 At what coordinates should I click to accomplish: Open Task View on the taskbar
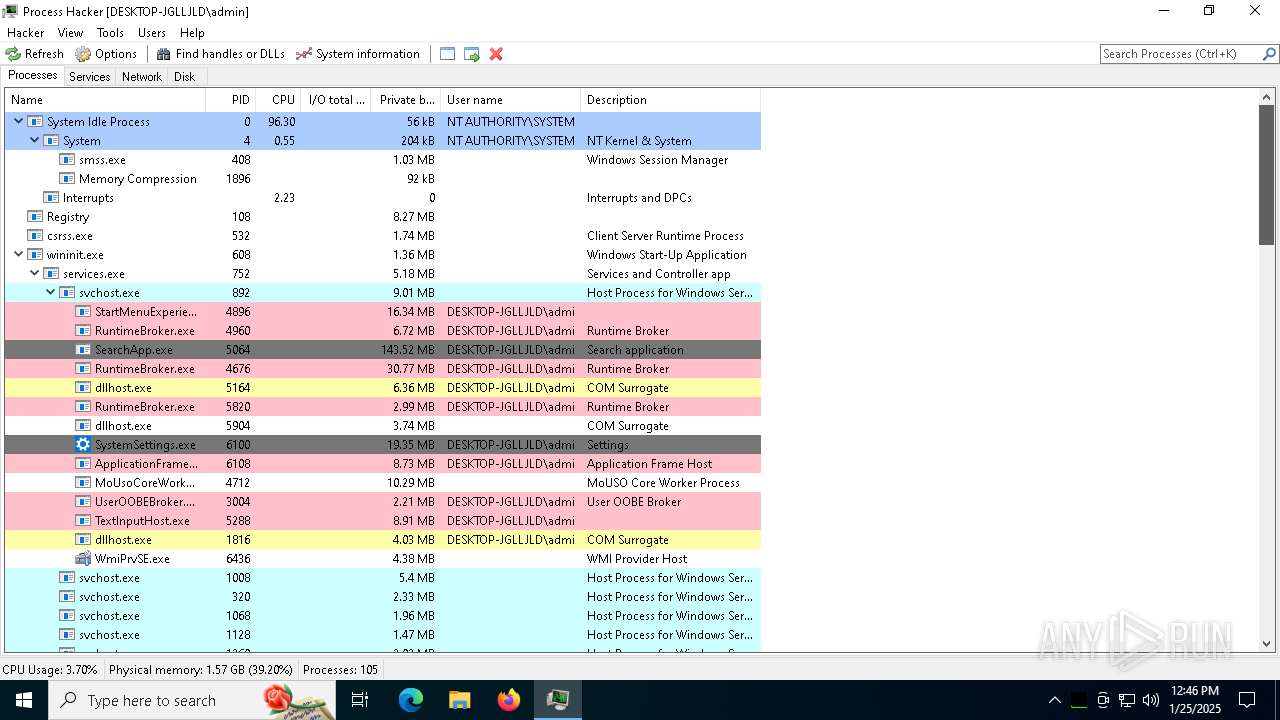[360, 700]
